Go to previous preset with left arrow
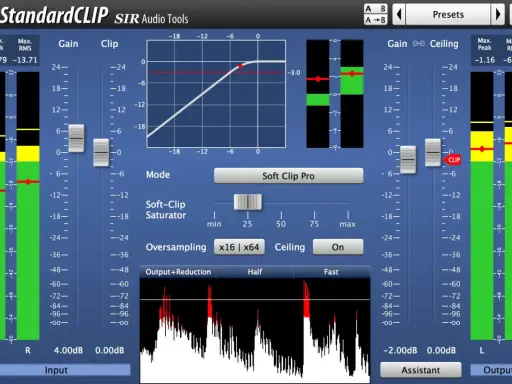Image resolution: width=512 pixels, height=384 pixels. pyautogui.click(x=399, y=14)
